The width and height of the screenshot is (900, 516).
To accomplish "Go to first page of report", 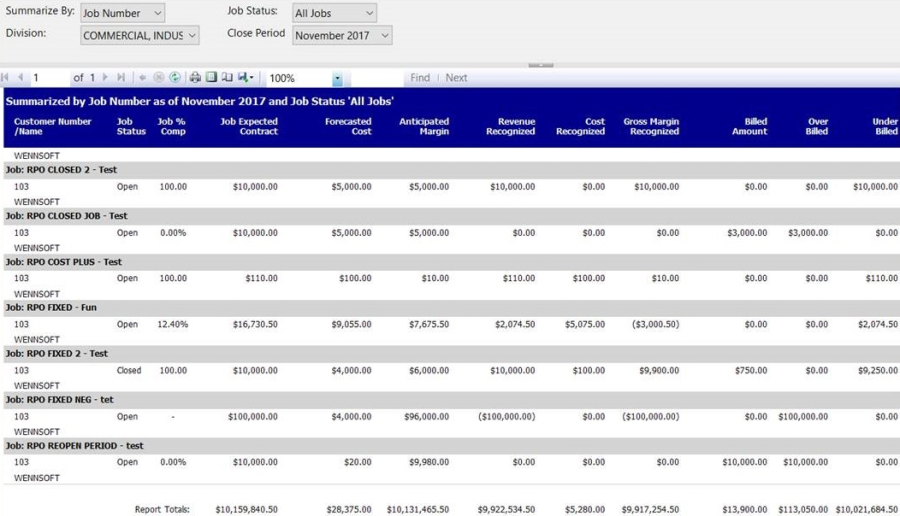I will click(x=6, y=78).
